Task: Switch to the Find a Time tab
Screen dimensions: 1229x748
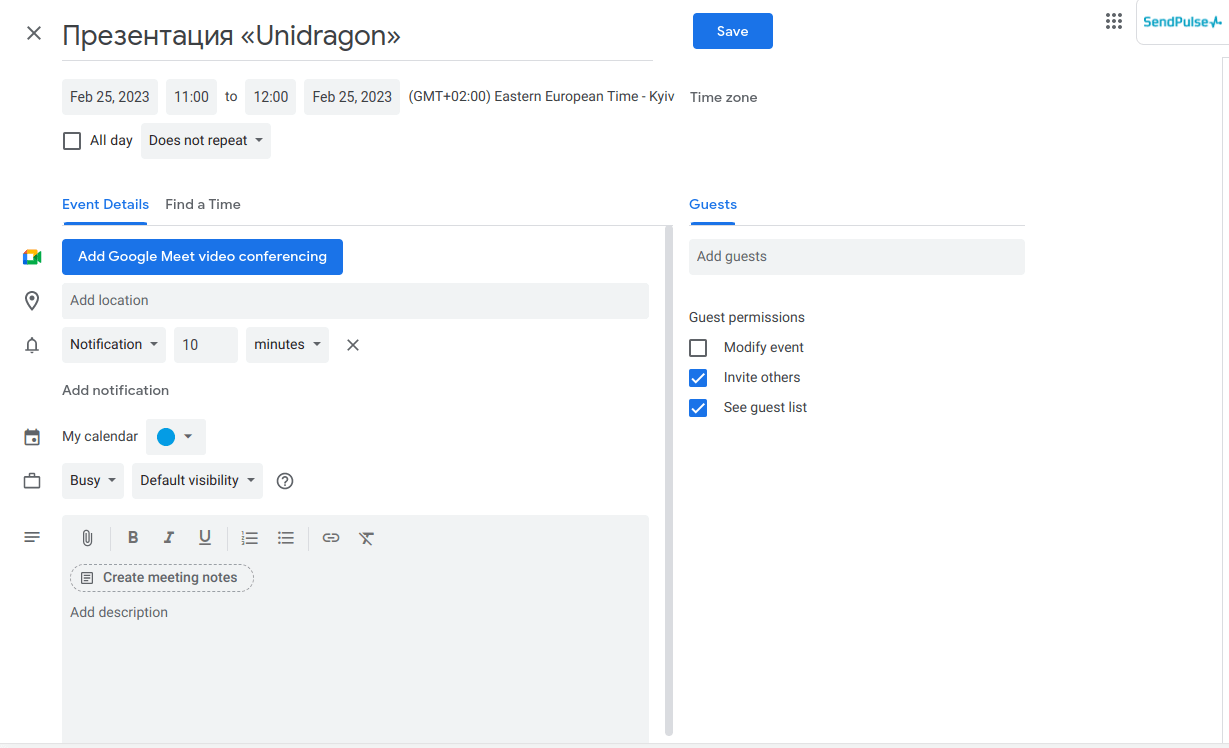Action: tap(203, 204)
